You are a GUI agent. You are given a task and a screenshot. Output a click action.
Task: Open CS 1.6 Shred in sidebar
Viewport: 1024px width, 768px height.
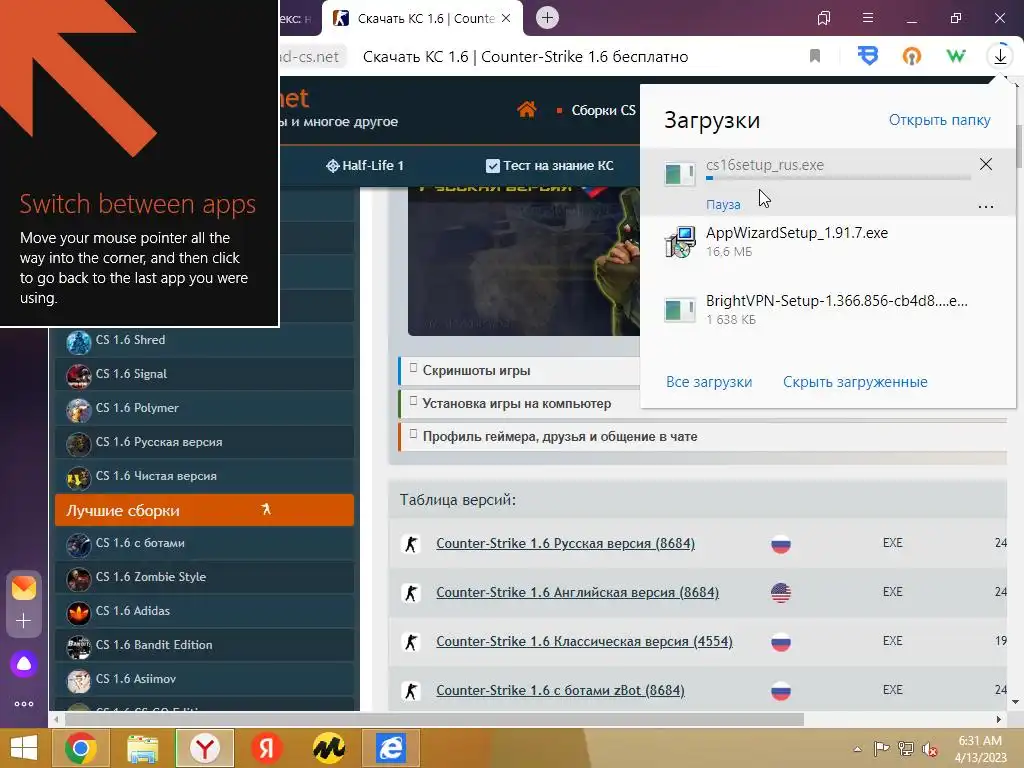[204, 341]
